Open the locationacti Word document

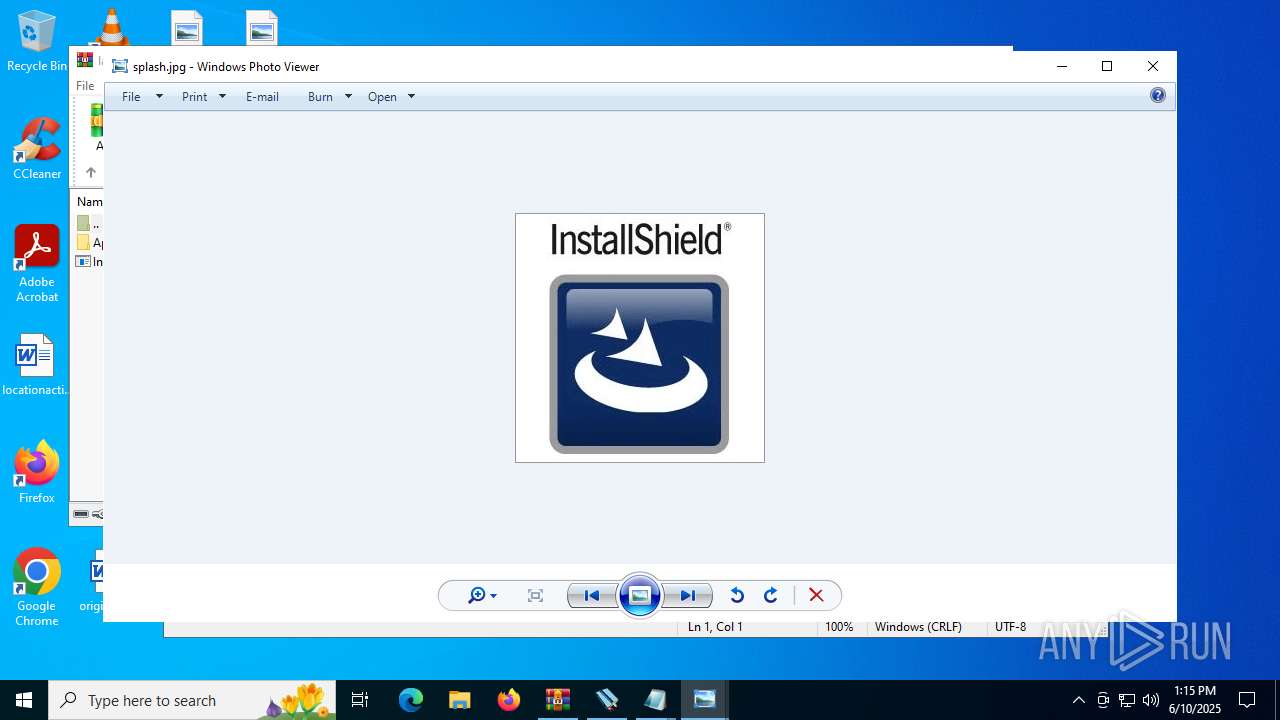coord(35,365)
